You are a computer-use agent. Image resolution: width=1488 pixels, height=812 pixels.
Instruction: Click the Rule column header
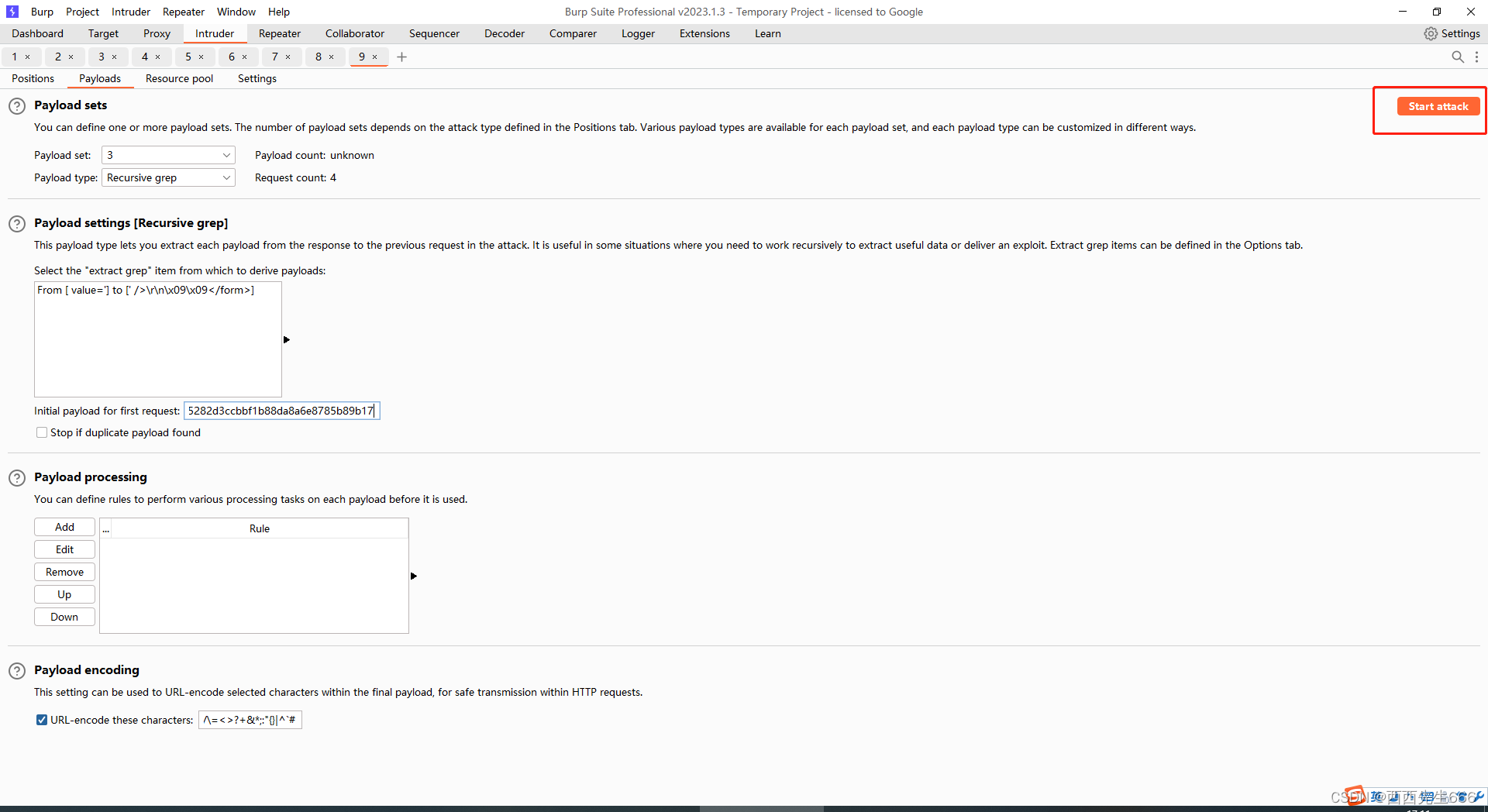[260, 528]
